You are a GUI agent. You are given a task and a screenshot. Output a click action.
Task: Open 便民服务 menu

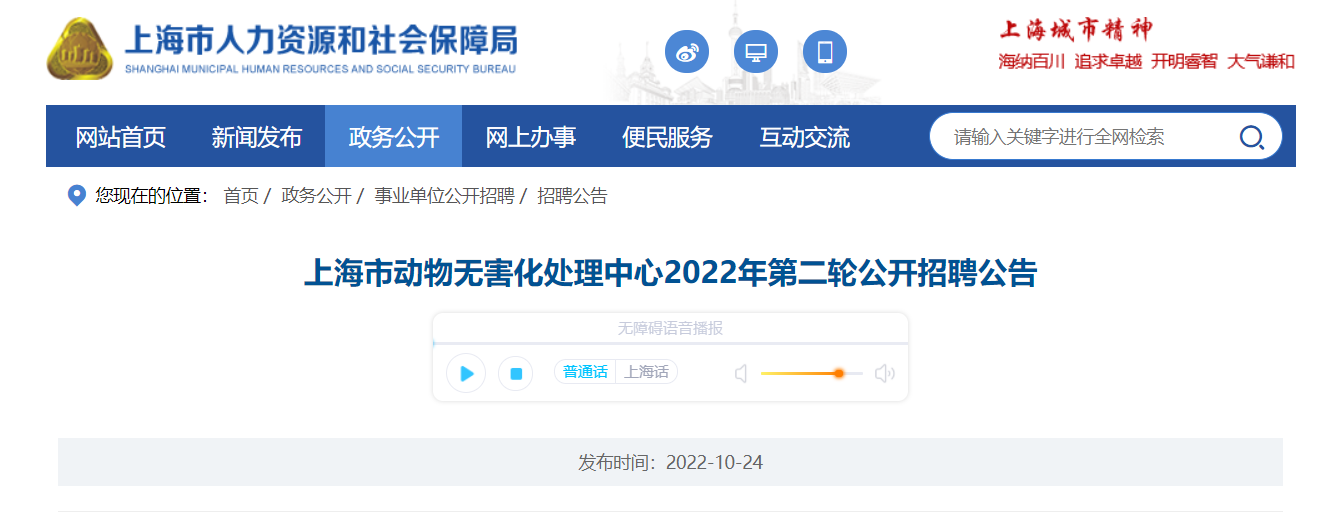point(667,137)
